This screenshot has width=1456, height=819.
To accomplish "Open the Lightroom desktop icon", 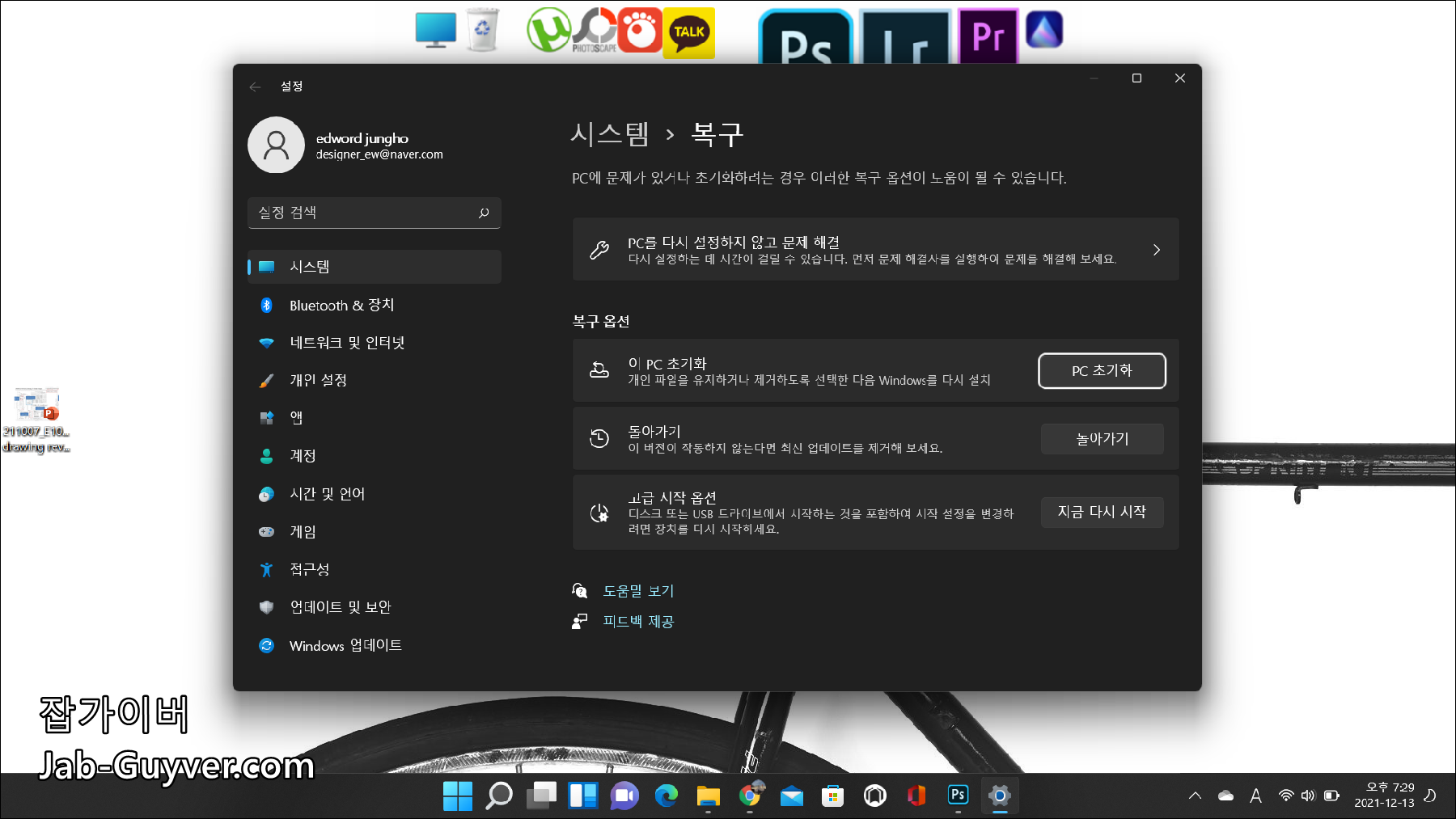I will 905,37.
